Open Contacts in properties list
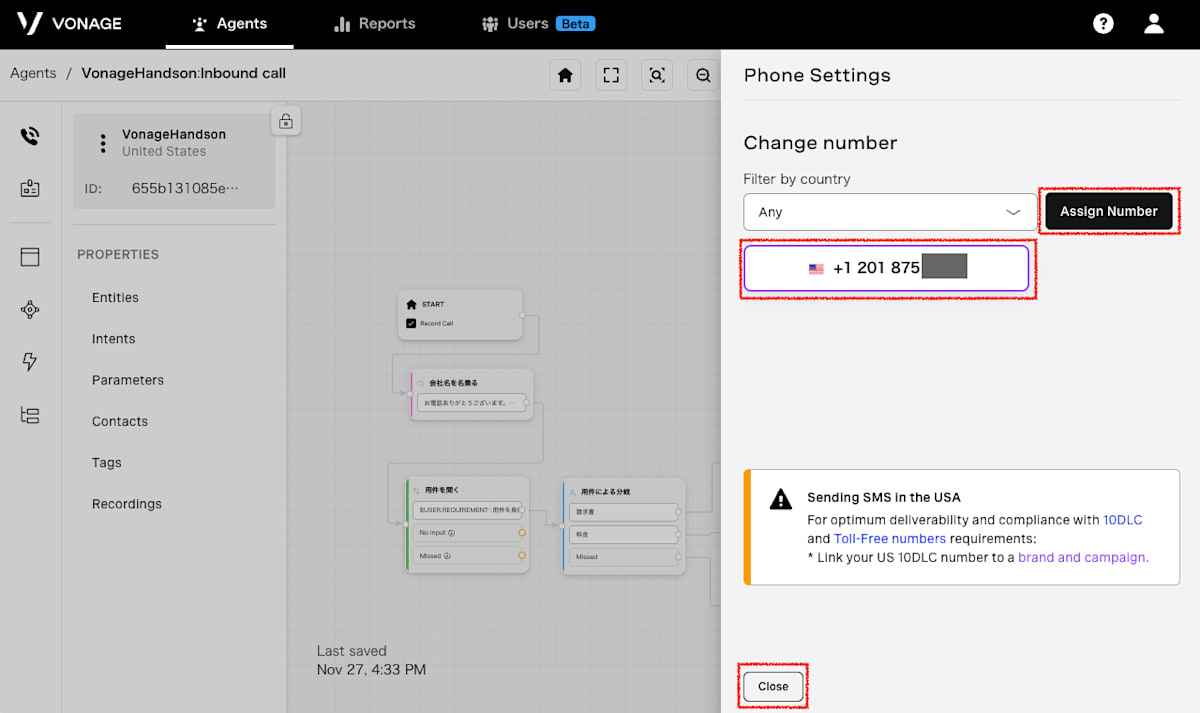The width and height of the screenshot is (1200, 713). click(120, 421)
